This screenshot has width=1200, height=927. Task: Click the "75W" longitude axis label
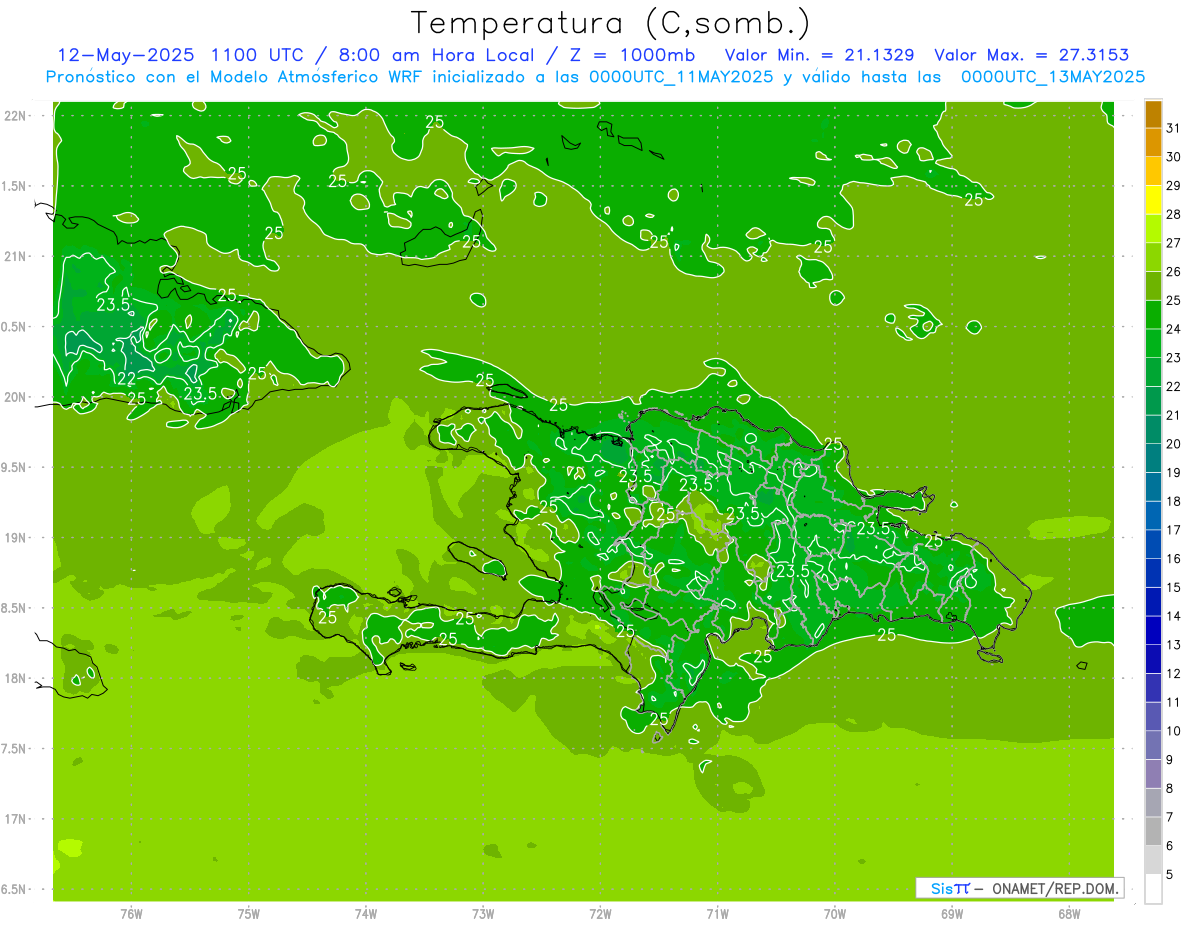[x=249, y=914]
